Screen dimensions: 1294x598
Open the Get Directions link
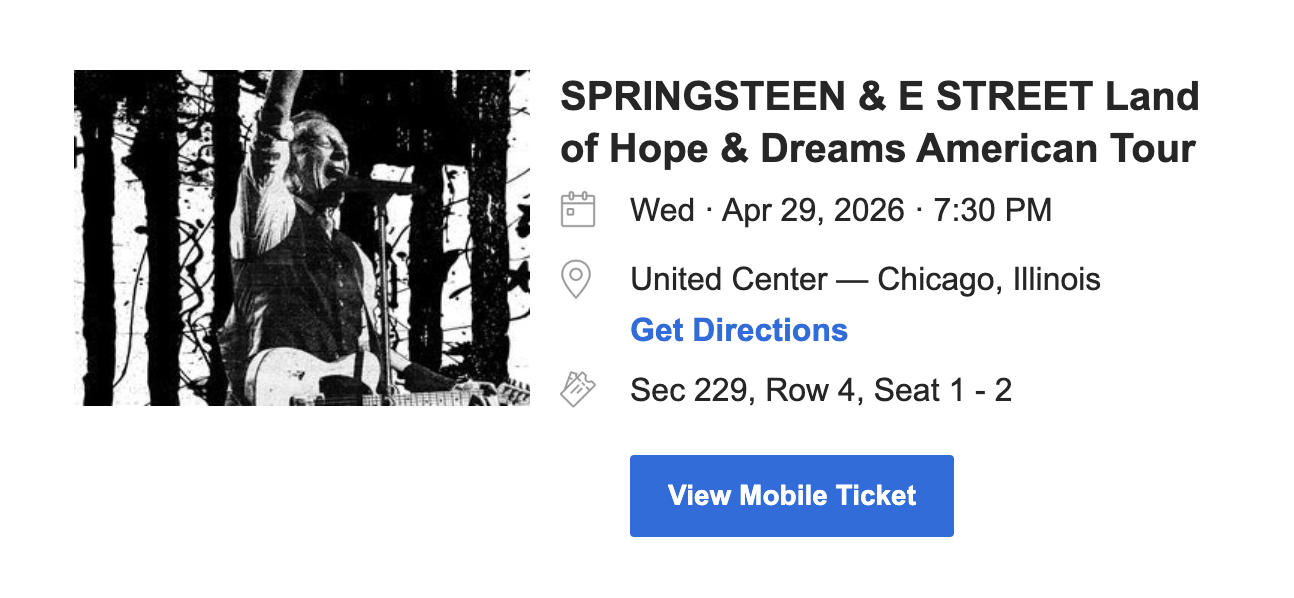point(739,330)
